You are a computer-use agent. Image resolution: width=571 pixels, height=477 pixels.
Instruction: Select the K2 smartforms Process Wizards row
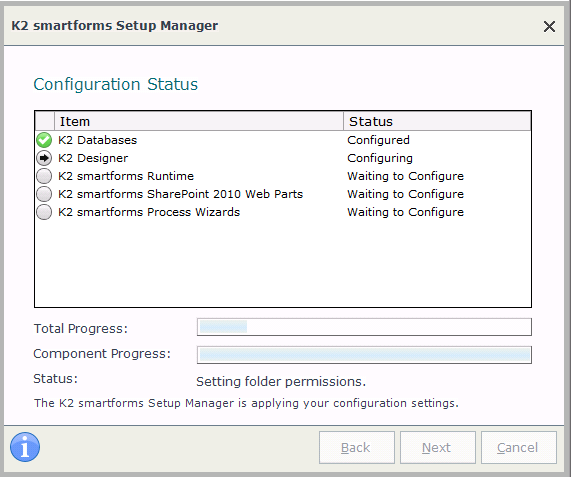283,212
